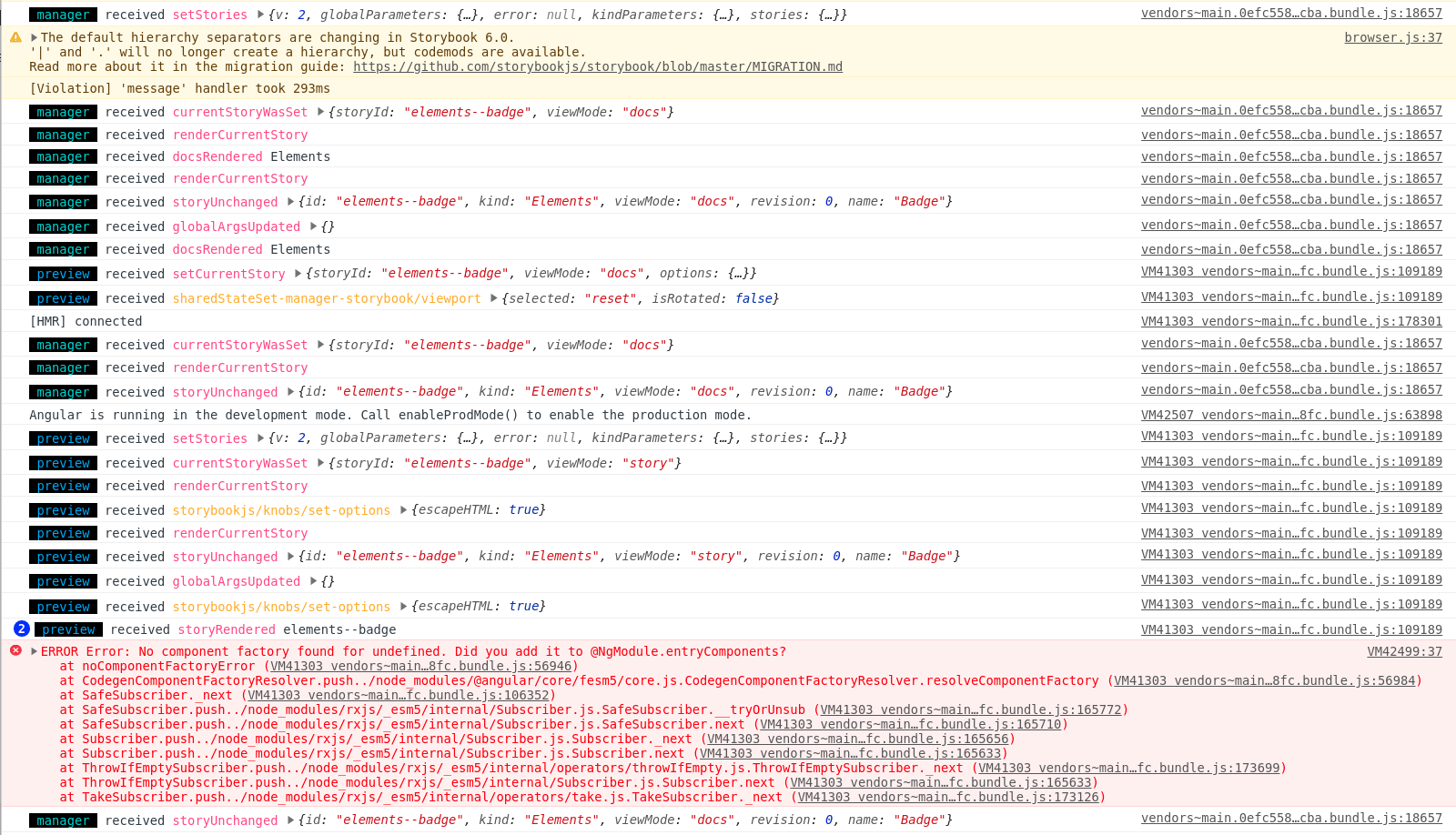This screenshot has width=1456, height=835.
Task: Open vendors~main bundle link for HMR connected
Action: (x=1292, y=321)
